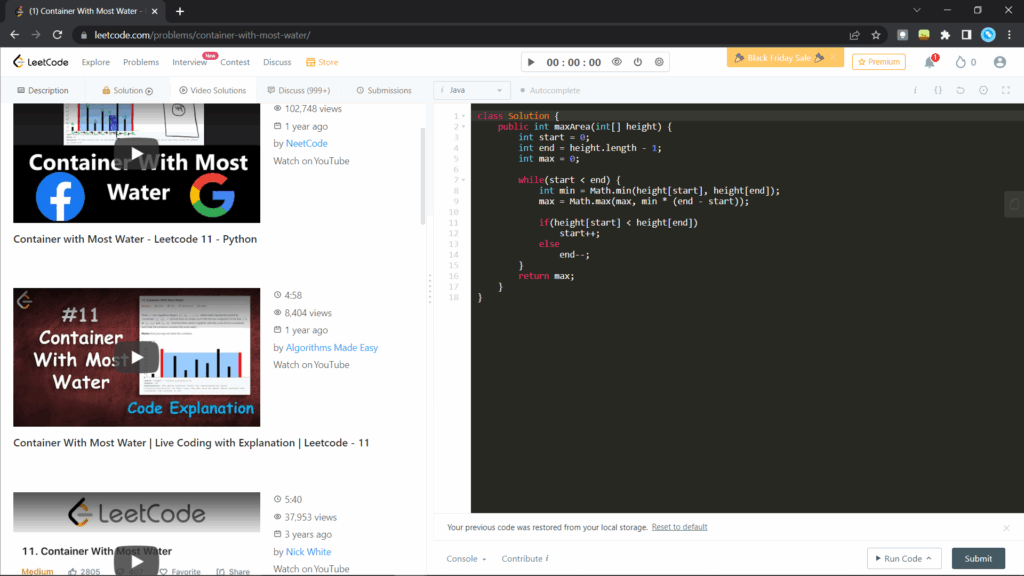Start the timer with play icon
This screenshot has height=576, width=1024.
531,62
